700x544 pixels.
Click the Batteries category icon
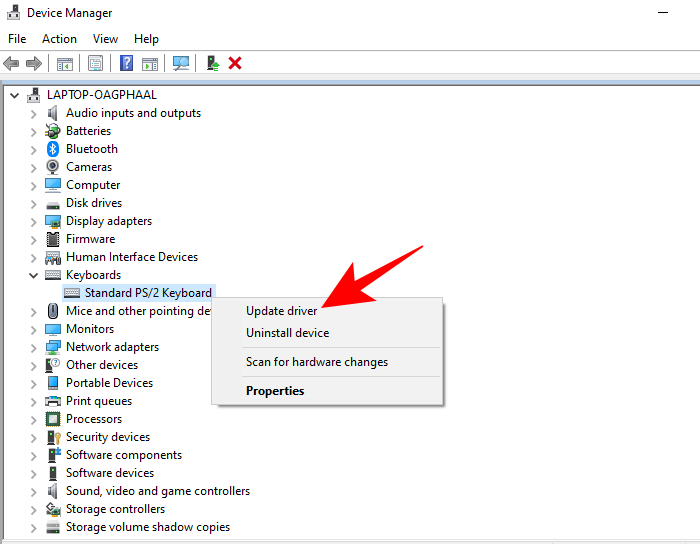(x=53, y=131)
